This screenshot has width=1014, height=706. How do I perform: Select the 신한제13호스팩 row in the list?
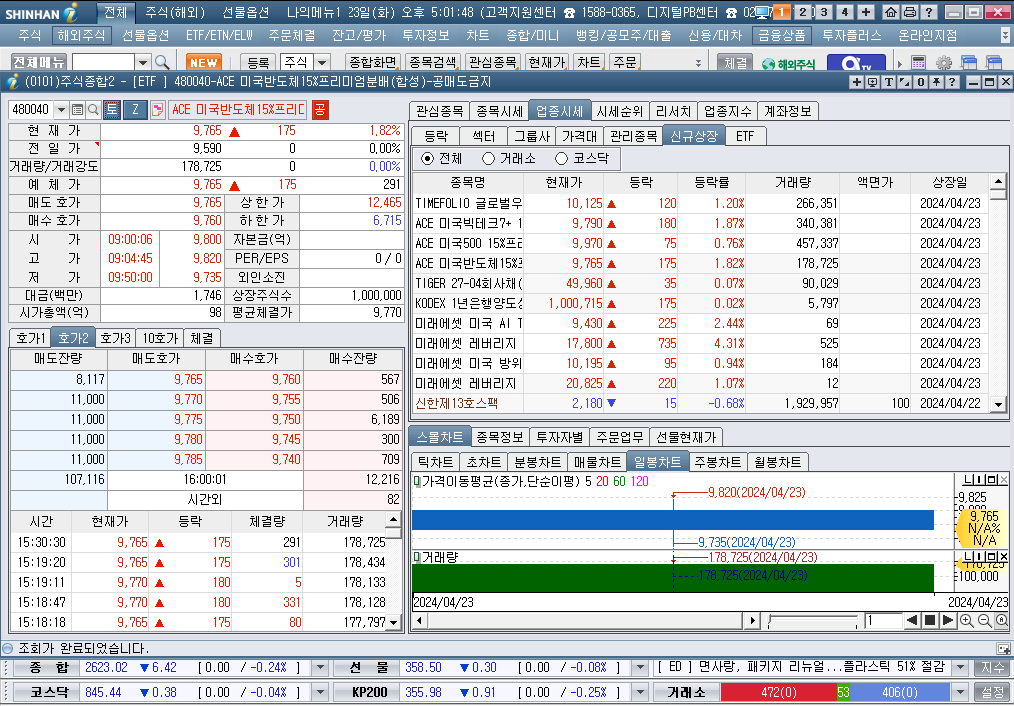pos(700,403)
